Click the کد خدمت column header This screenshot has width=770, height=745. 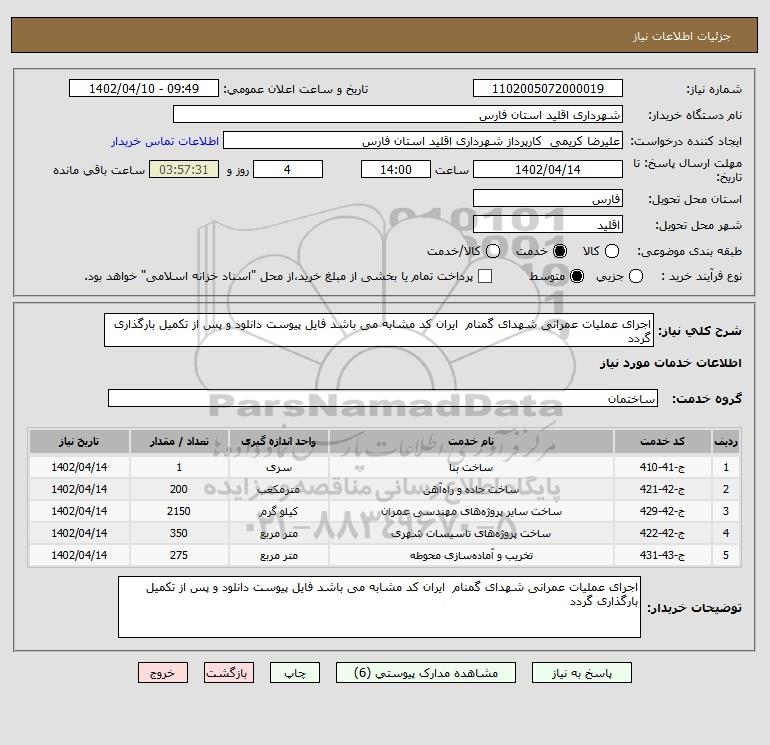[662, 441]
